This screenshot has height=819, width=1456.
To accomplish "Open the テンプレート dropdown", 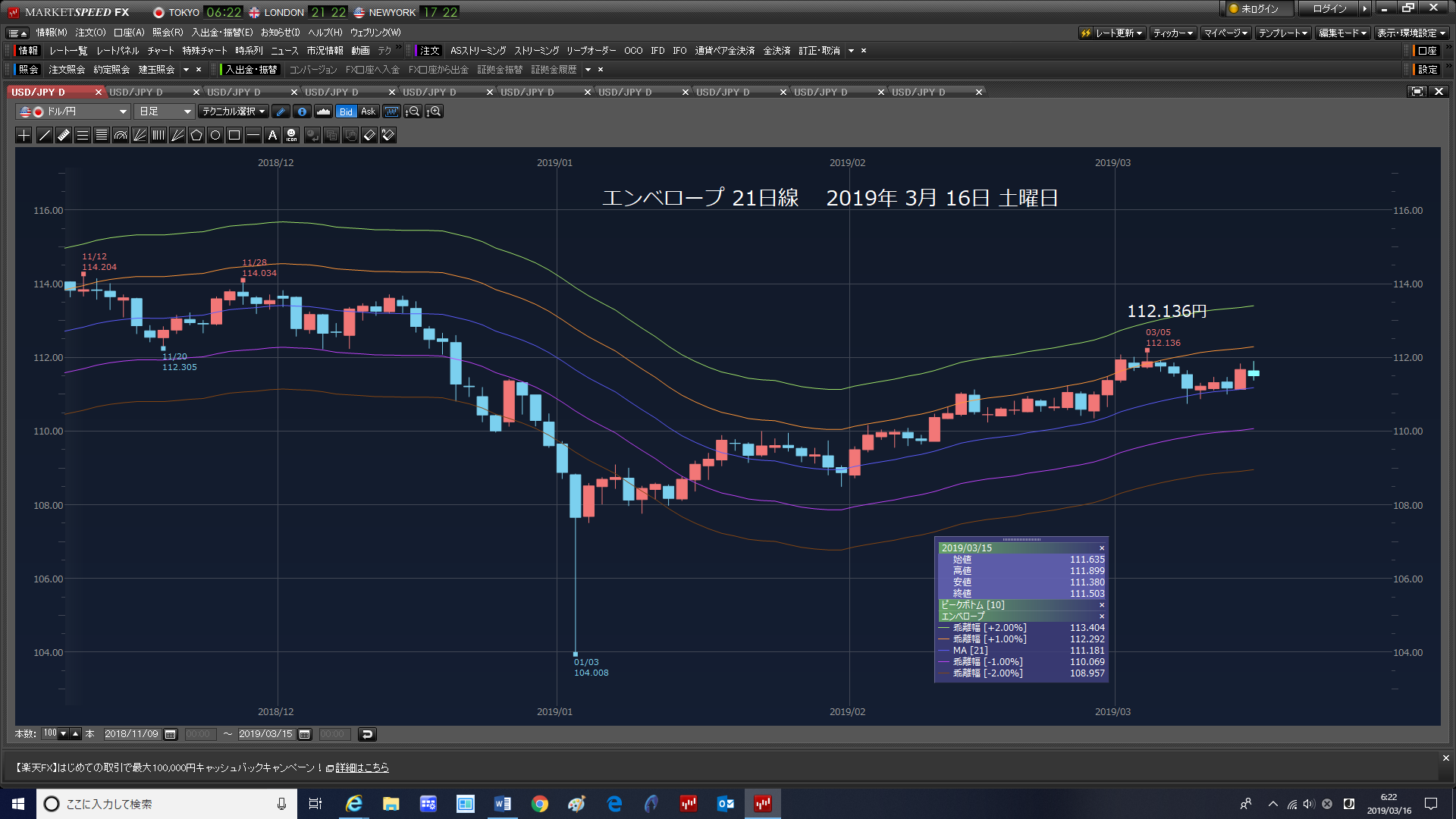I will [x=1283, y=33].
